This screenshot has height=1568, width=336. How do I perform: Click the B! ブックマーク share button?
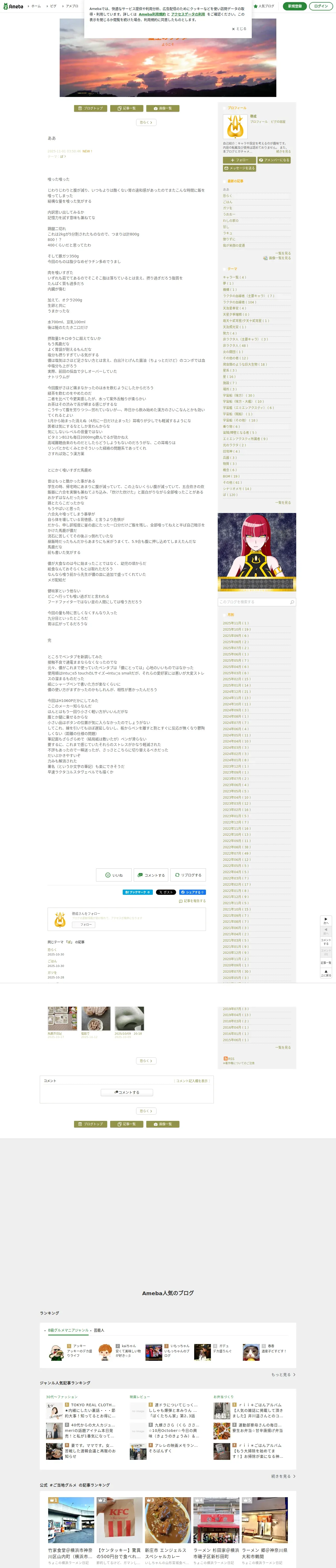[138, 892]
